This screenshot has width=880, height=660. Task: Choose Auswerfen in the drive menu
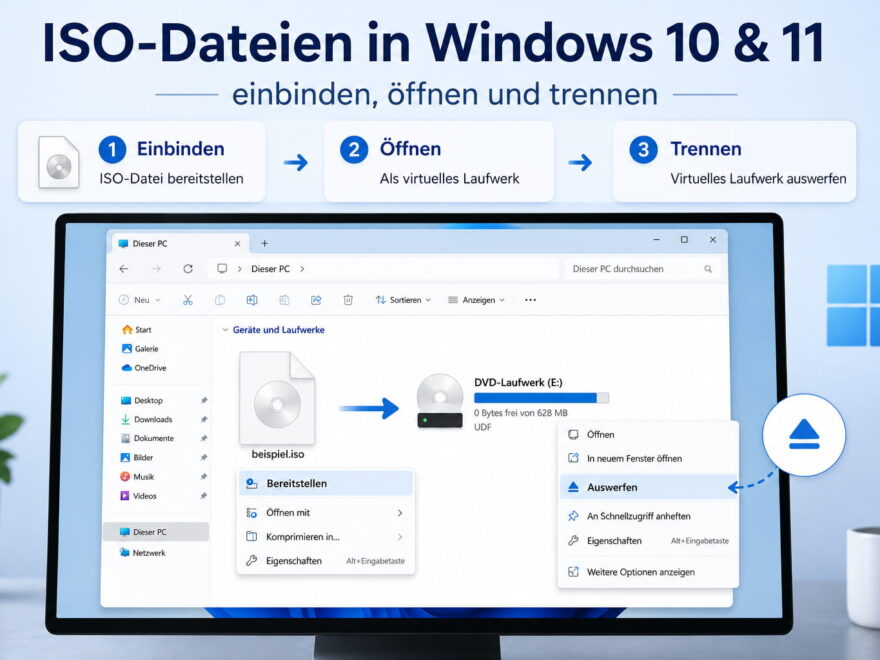pyautogui.click(x=648, y=487)
